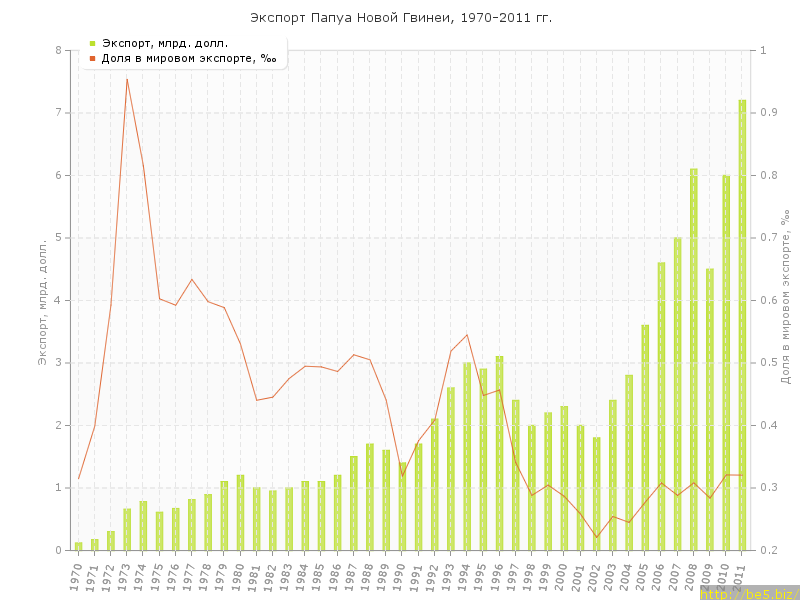Image resolution: width=800 pixels, height=600 pixels.
Task: Click the 2006 export bar
Action: pos(661,406)
